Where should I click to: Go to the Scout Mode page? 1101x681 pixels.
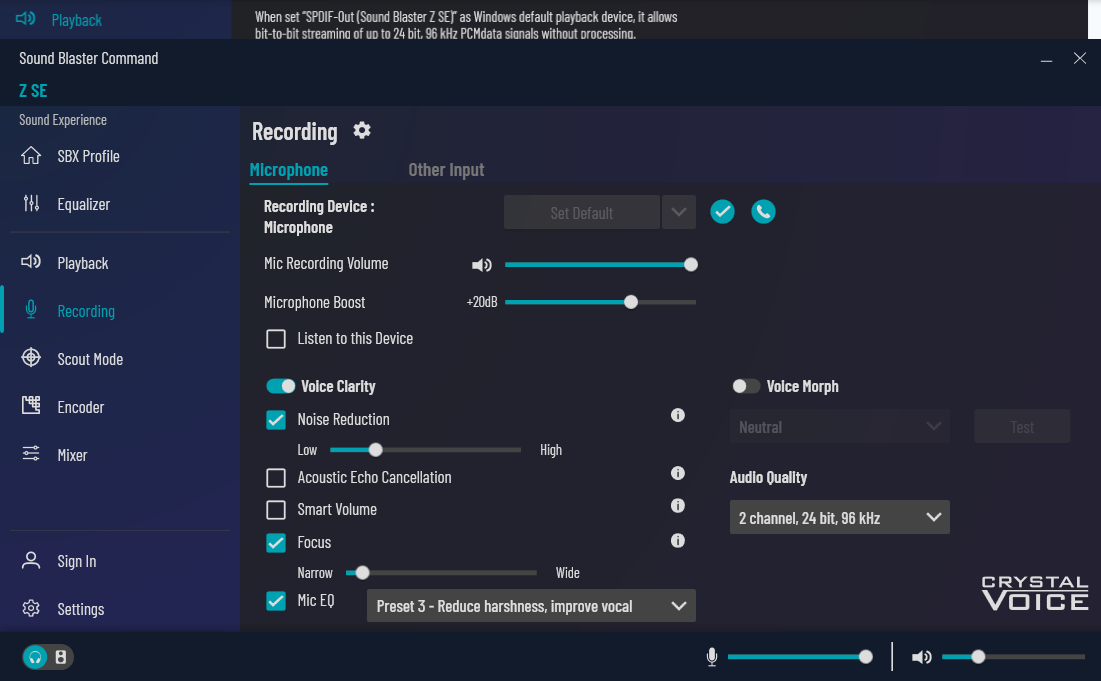coord(90,359)
